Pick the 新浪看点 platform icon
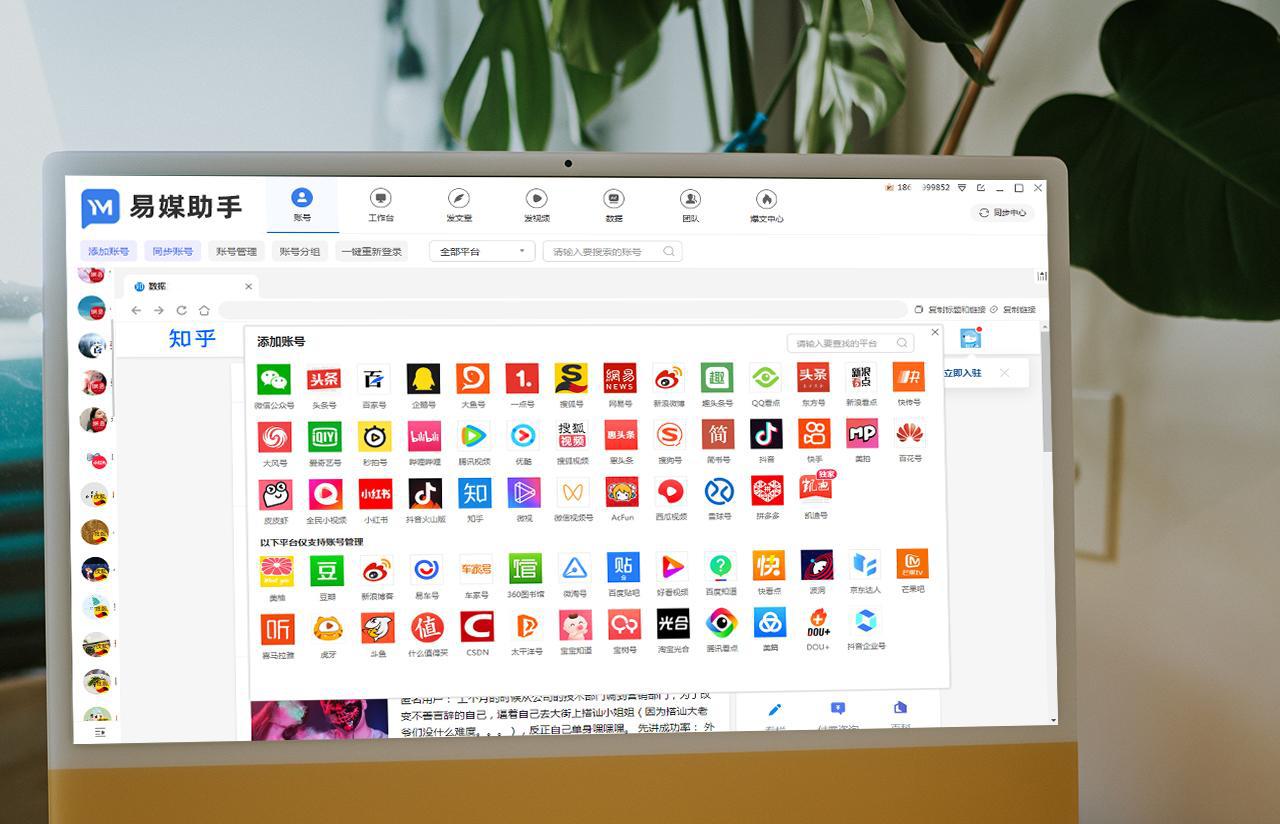1280x824 pixels. coord(861,377)
